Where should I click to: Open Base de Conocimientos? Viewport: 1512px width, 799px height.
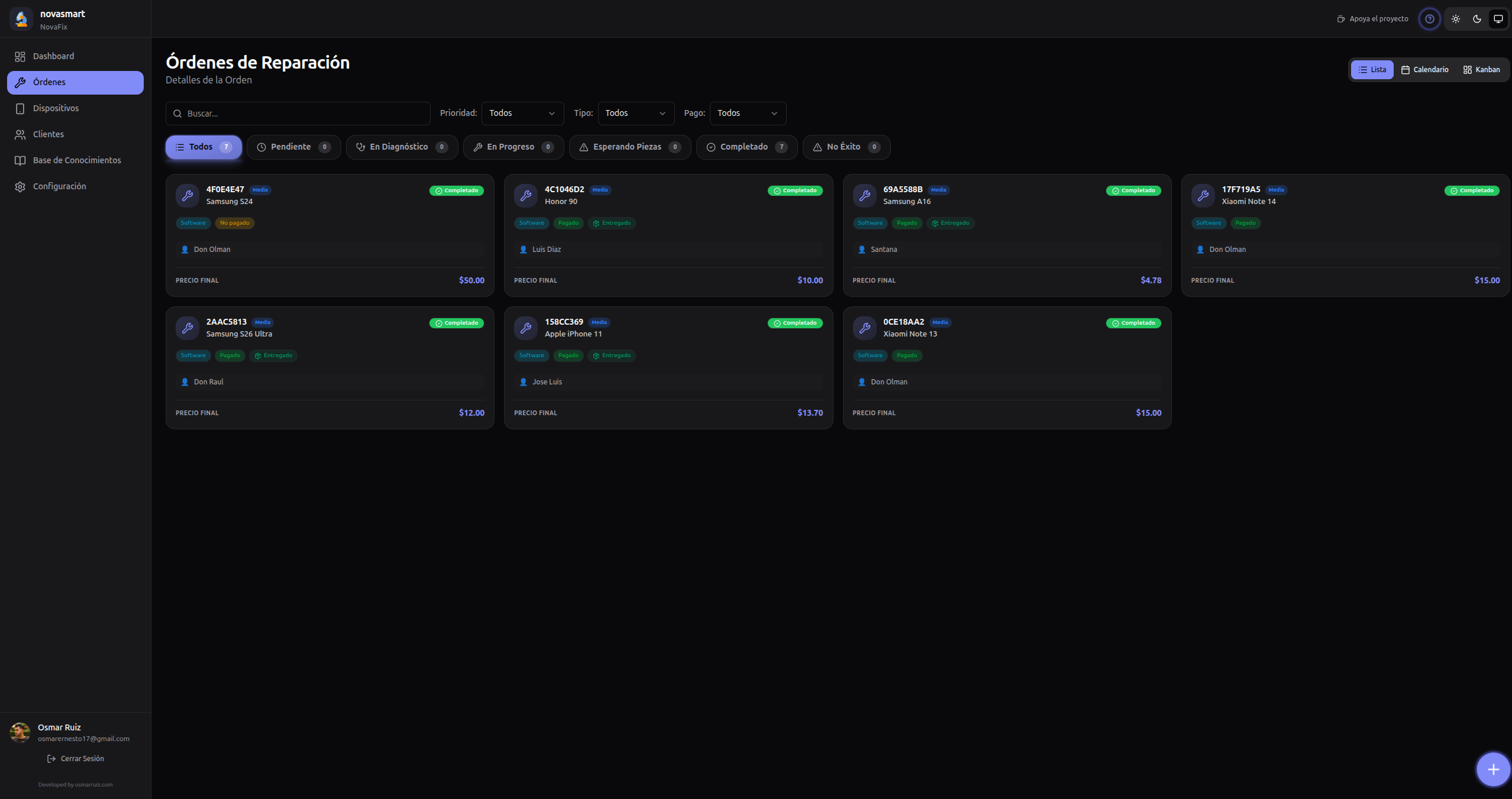click(x=76, y=160)
